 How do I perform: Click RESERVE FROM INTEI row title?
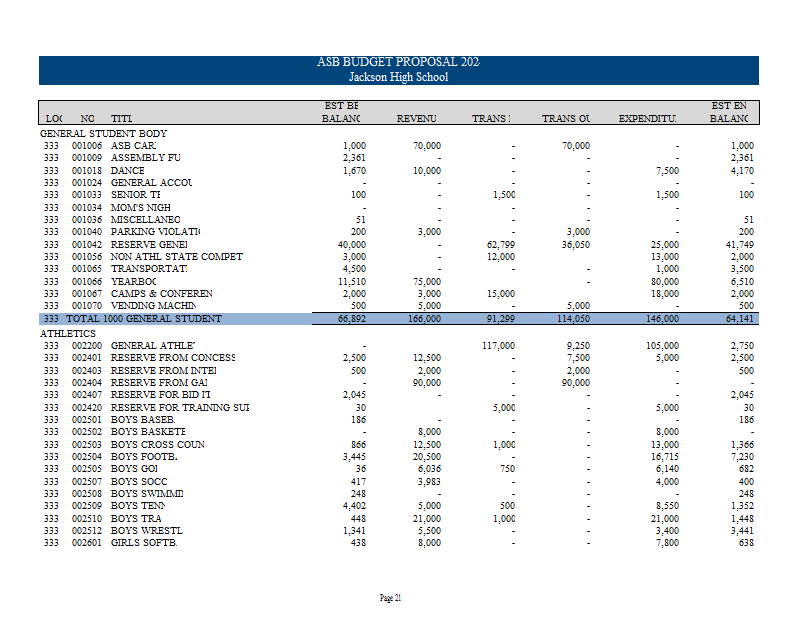click(x=164, y=371)
